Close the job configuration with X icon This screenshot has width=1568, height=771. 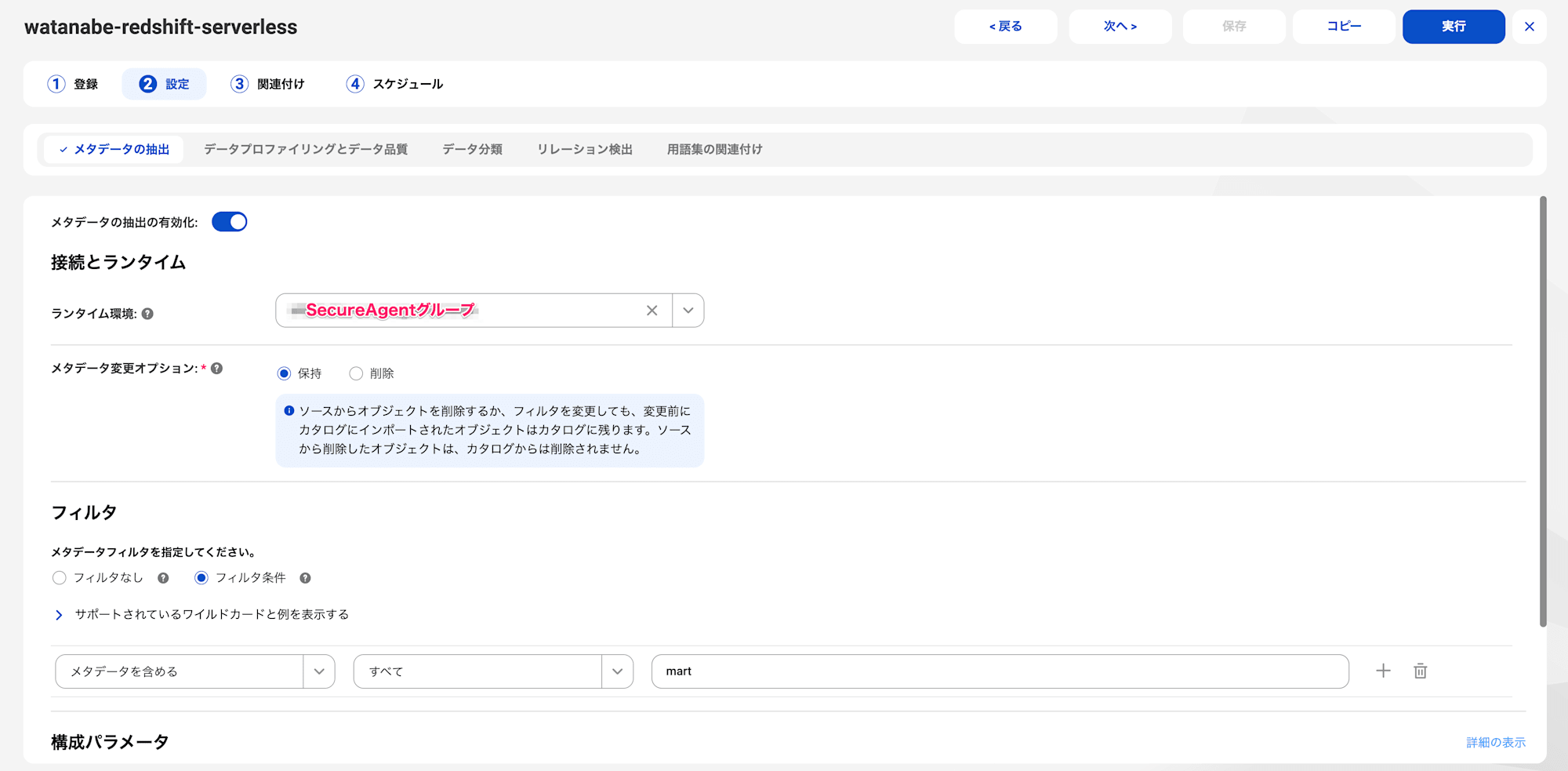click(x=1529, y=27)
